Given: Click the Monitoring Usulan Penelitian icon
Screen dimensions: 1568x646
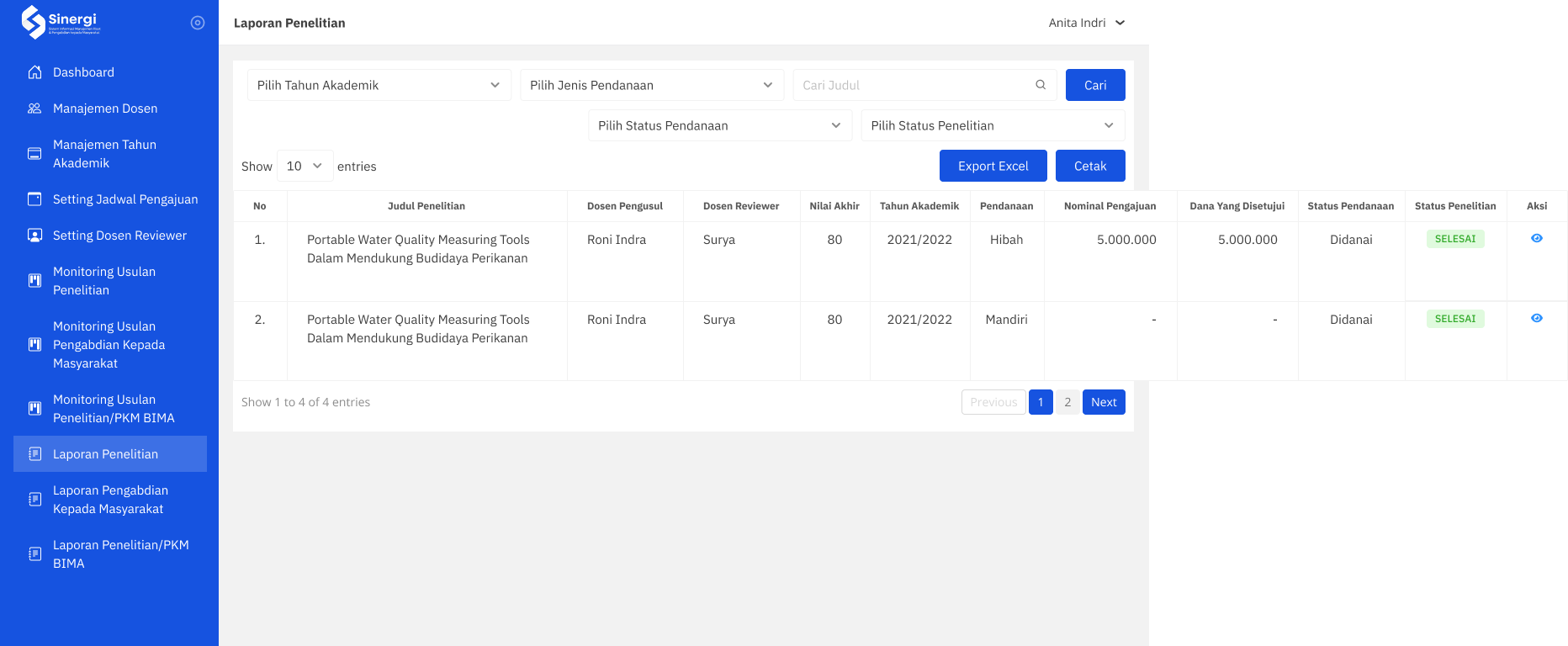Looking at the screenshot, I should click(x=34, y=281).
